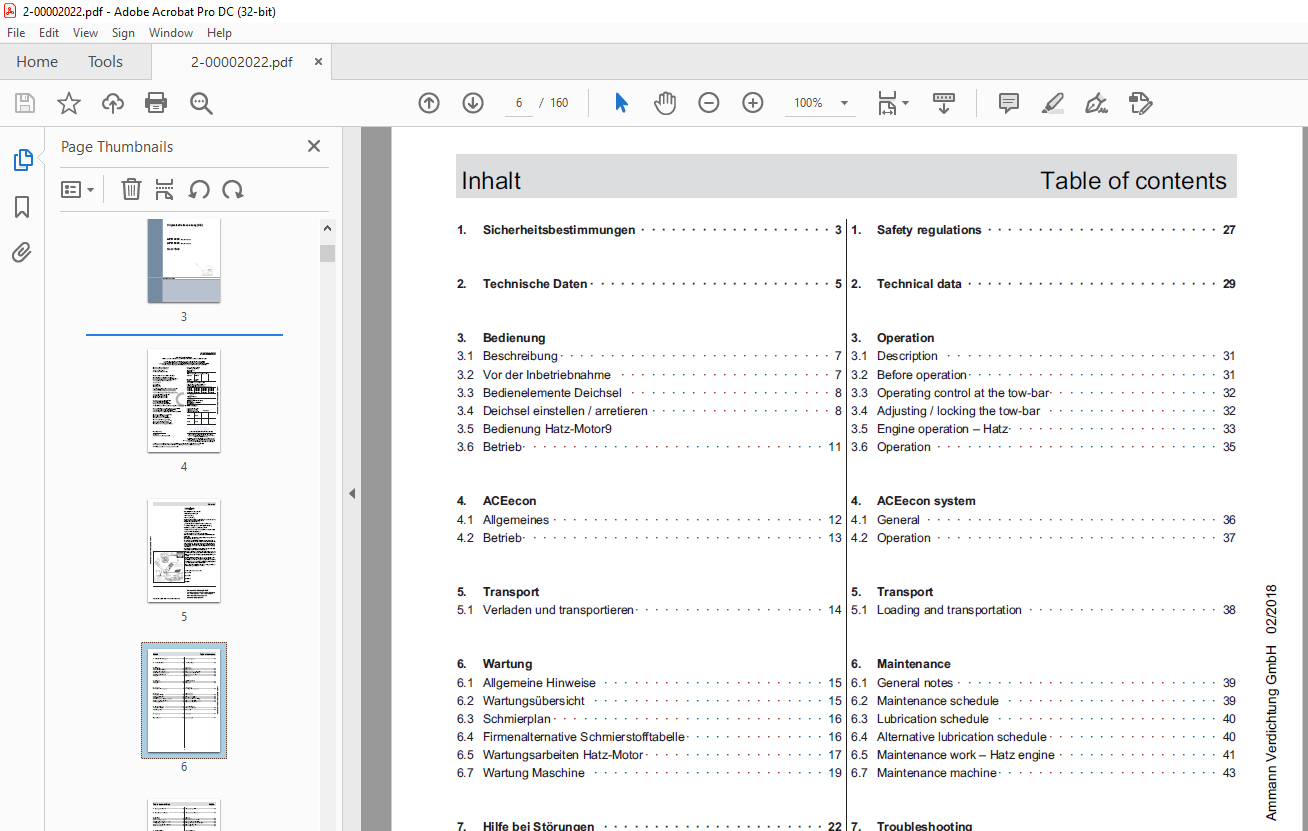Click 'Adjusting / locking the tow-bar' entry
This screenshot has width=1308, height=831.
pos(958,411)
